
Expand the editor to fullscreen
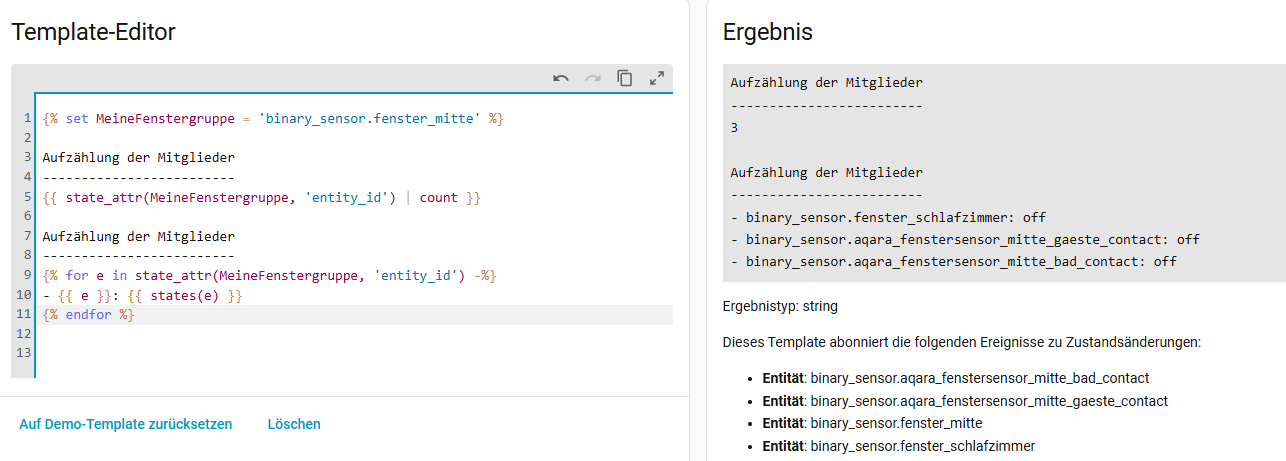coord(657,78)
